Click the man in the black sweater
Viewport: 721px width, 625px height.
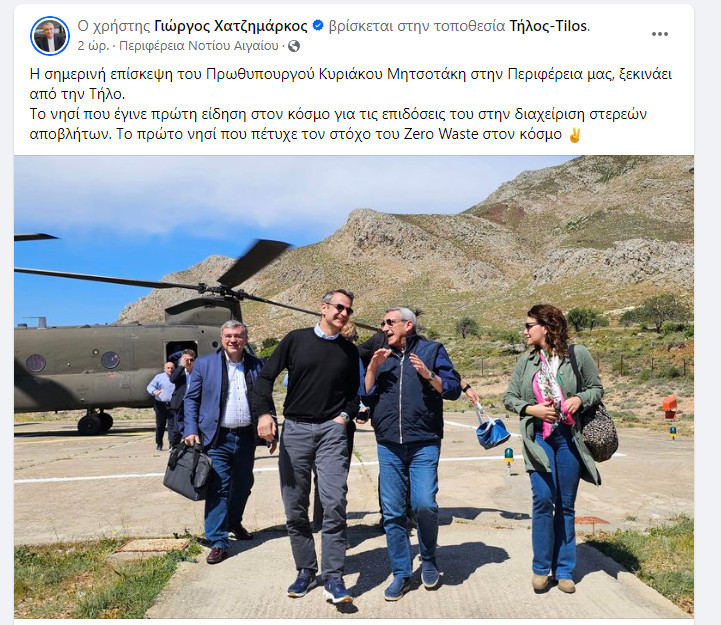(314, 444)
